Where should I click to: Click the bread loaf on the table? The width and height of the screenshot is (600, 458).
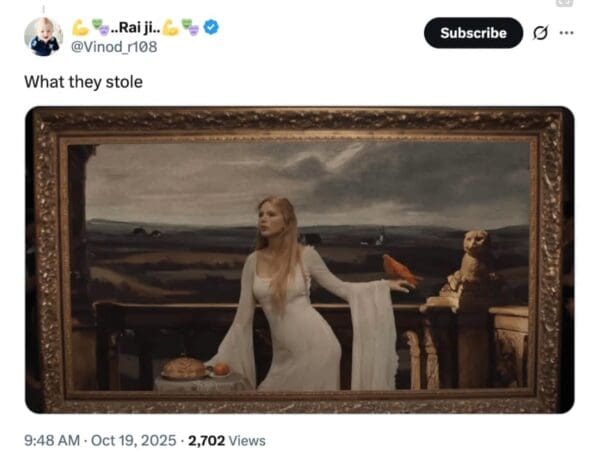(x=182, y=368)
